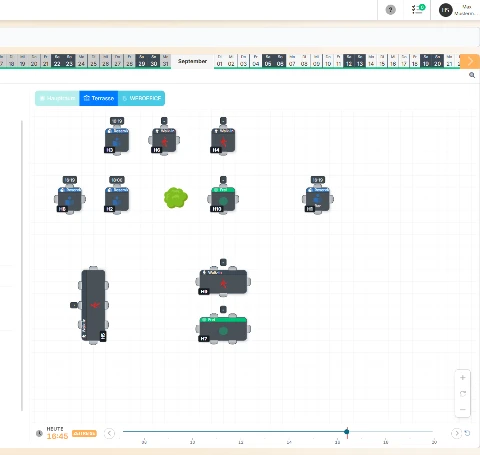The image size is (480, 455).
Task: Select September 07 in the calendar strip
Action: [x=292, y=61]
